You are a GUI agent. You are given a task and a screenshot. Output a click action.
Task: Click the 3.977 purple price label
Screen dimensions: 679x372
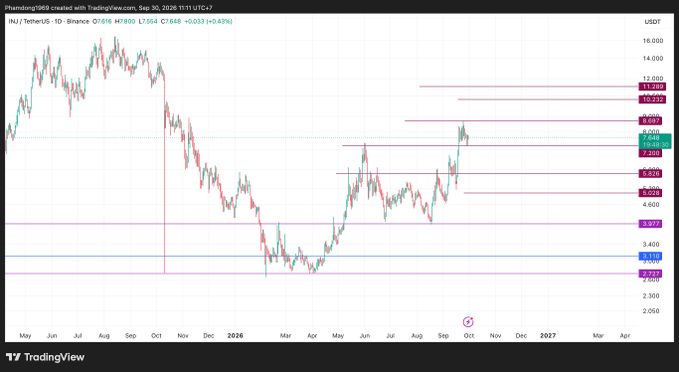click(651, 224)
